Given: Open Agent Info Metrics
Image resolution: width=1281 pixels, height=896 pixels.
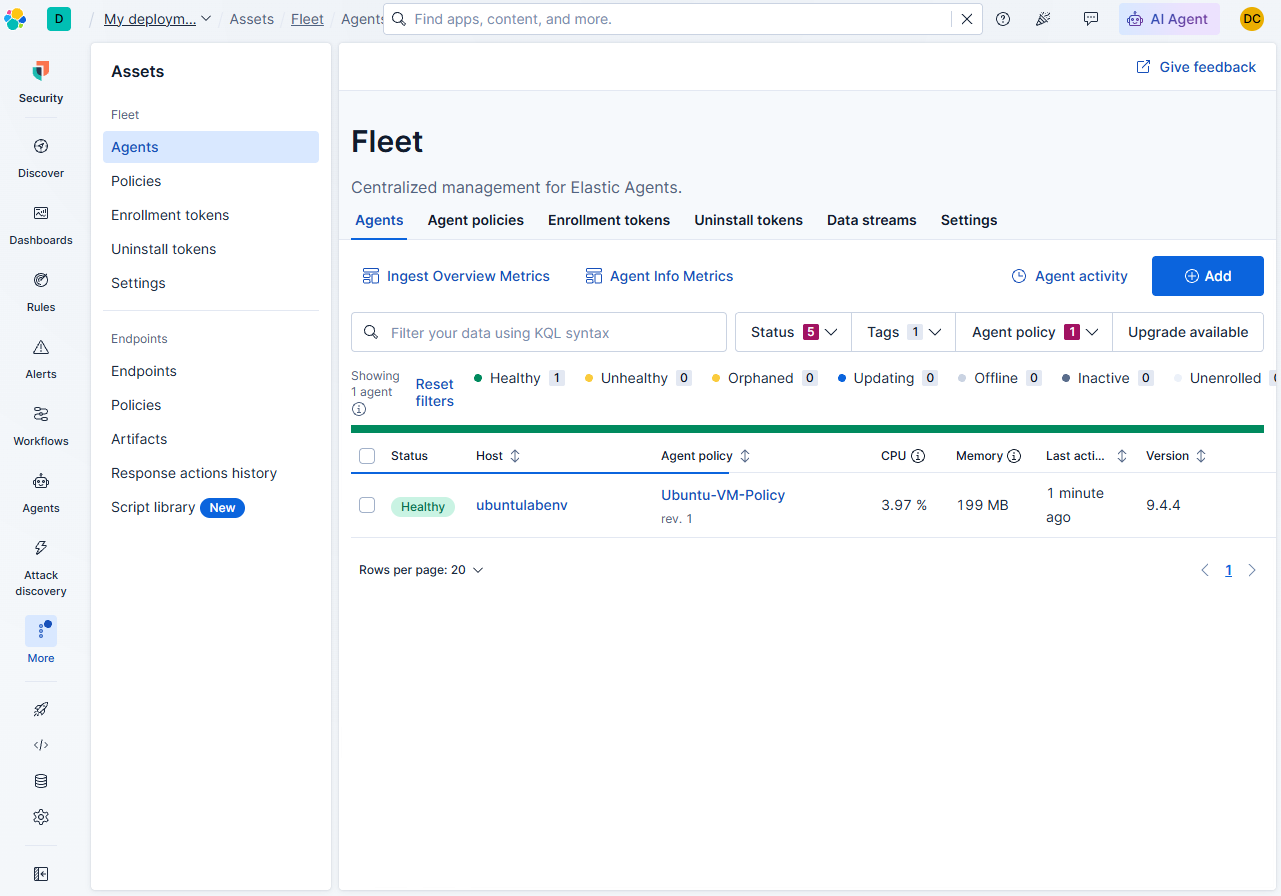Looking at the screenshot, I should click(x=660, y=276).
